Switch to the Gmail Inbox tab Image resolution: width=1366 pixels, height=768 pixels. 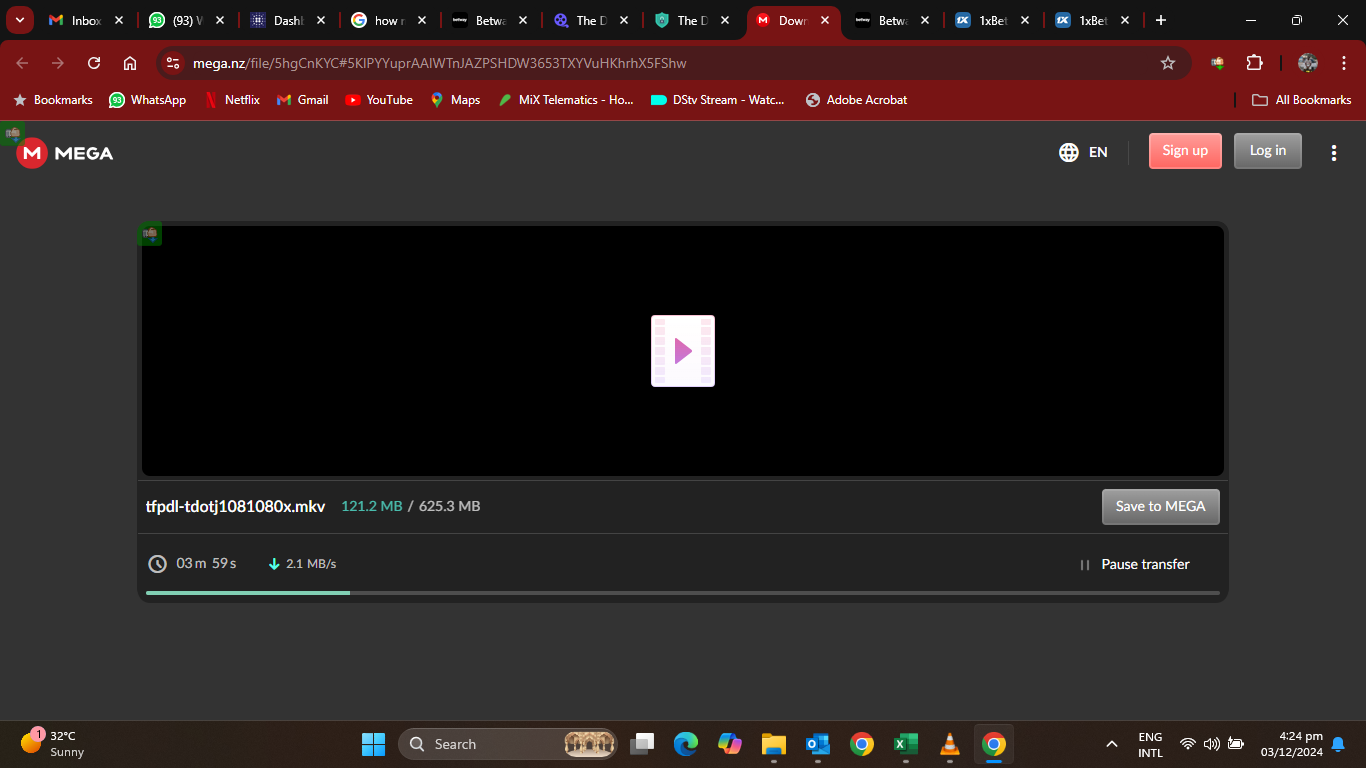(78, 20)
